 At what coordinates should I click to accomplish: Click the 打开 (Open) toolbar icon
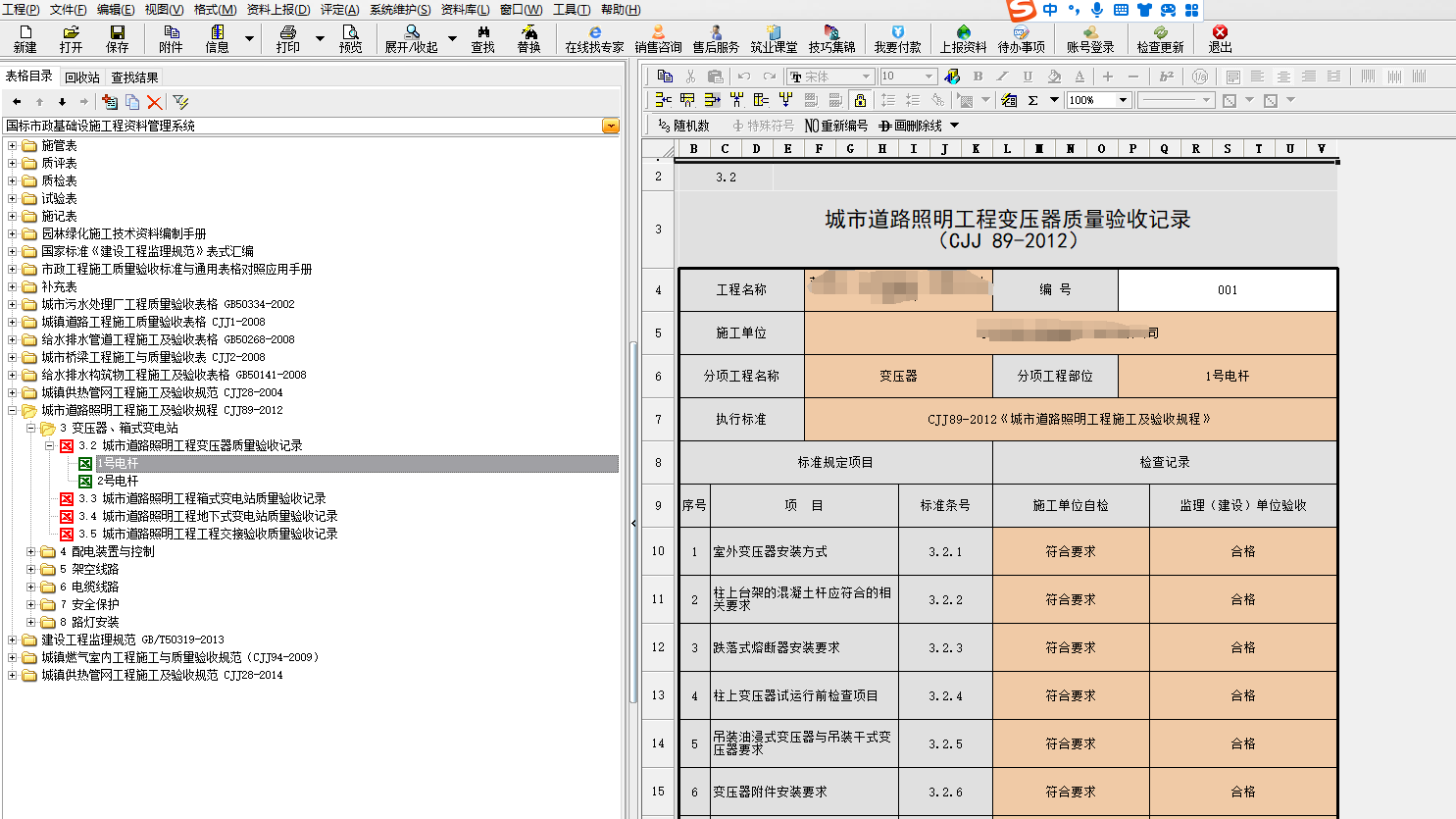coord(71,39)
